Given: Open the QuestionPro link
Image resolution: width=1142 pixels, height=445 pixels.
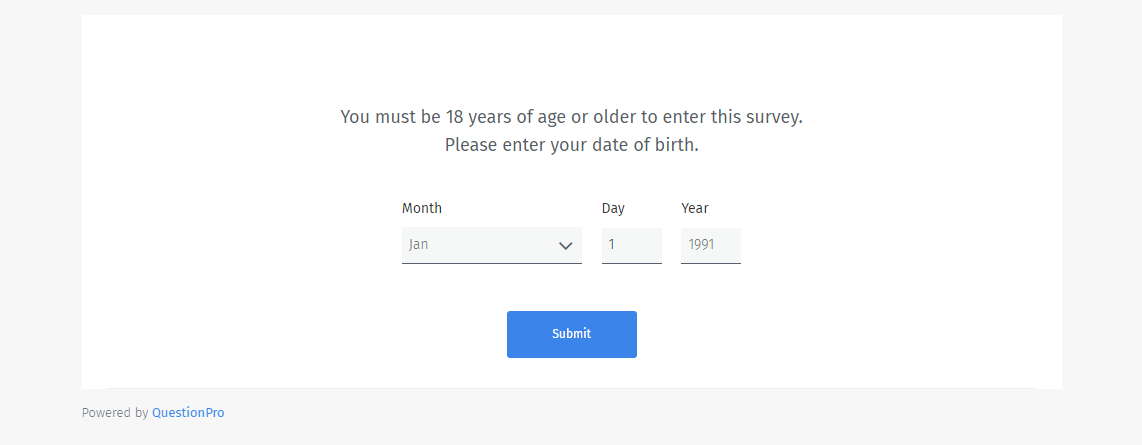Looking at the screenshot, I should tap(188, 412).
